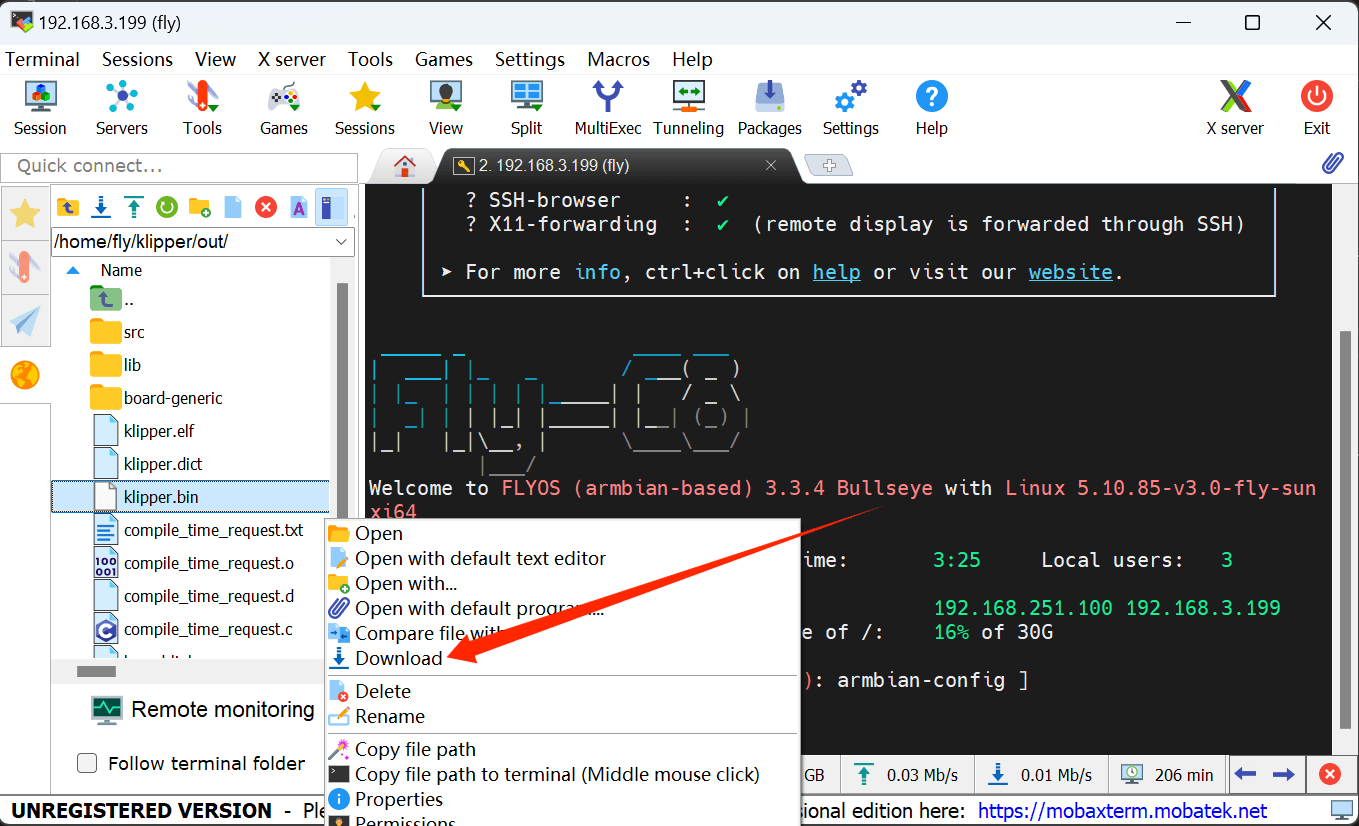Image resolution: width=1359 pixels, height=826 pixels.
Task: Switch to the home tab
Action: [x=404, y=166]
